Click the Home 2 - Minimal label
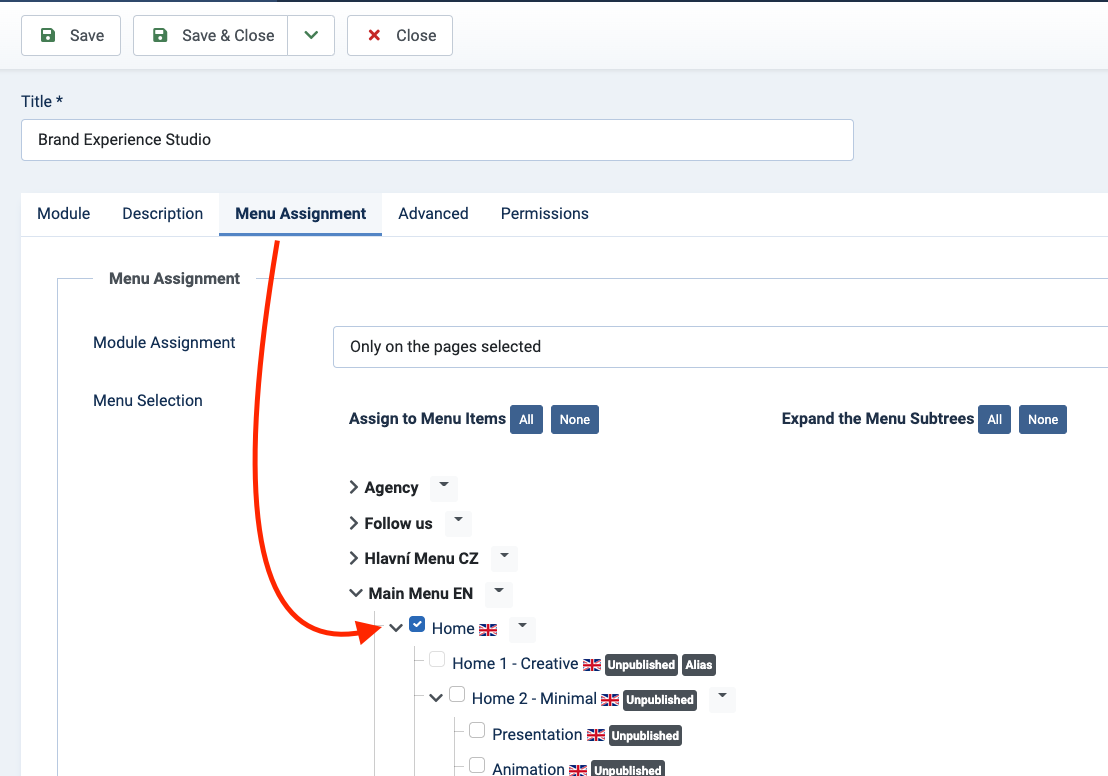1108x776 pixels. 534,698
